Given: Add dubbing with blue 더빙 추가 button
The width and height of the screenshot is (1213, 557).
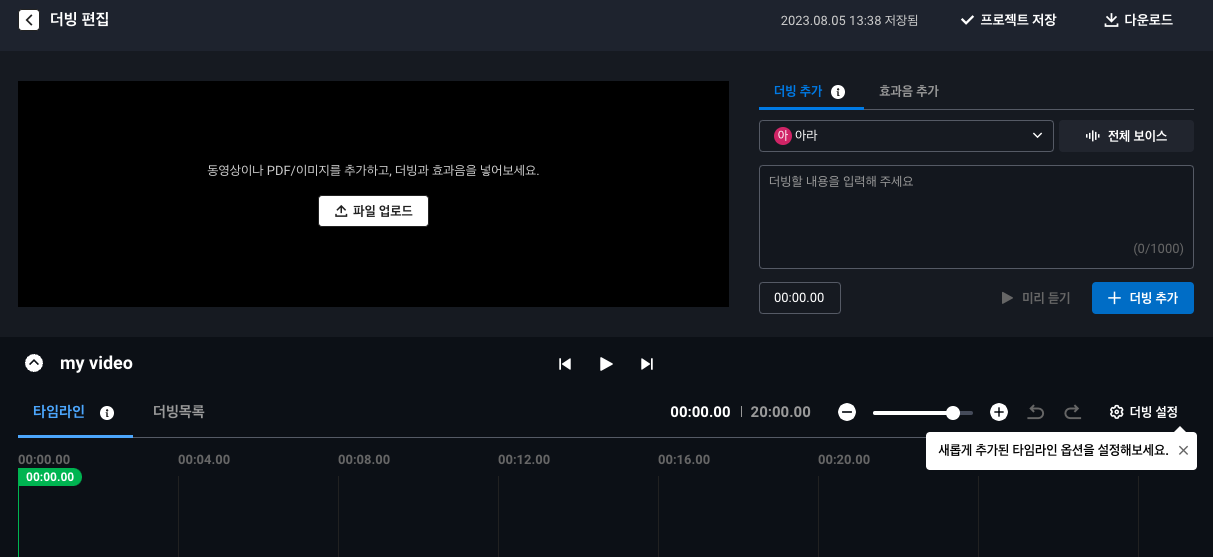Looking at the screenshot, I should (1143, 298).
